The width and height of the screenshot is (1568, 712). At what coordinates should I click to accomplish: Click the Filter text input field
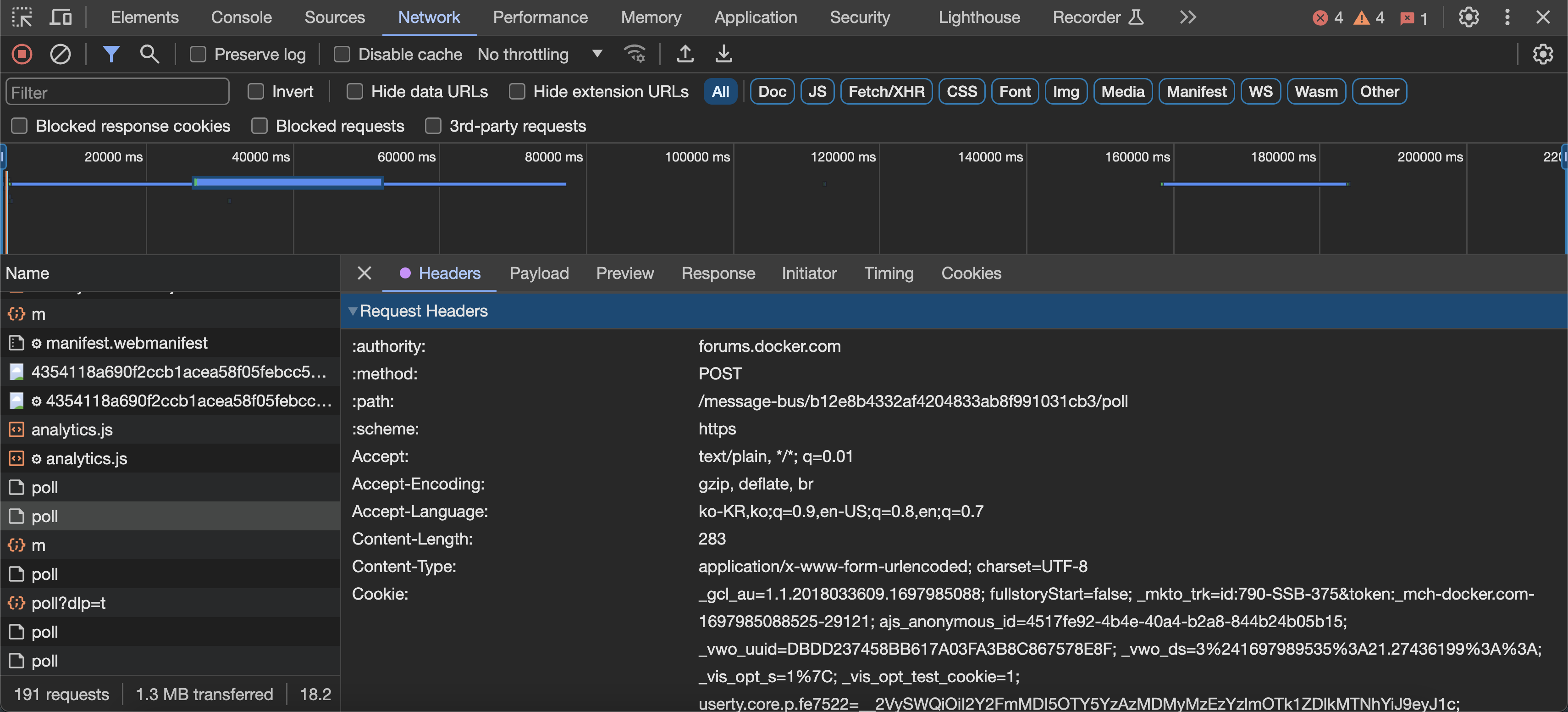pos(117,92)
